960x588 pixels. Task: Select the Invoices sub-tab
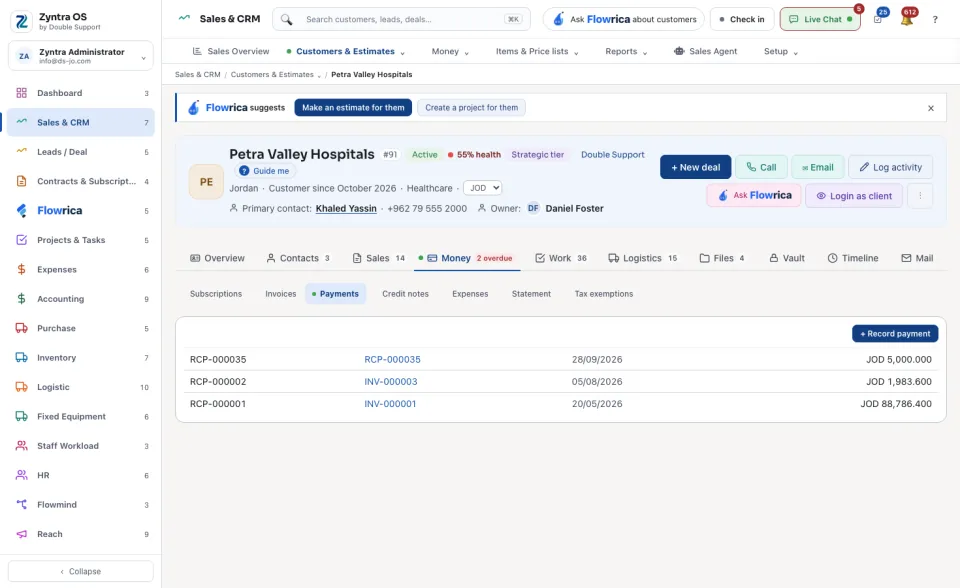click(280, 294)
